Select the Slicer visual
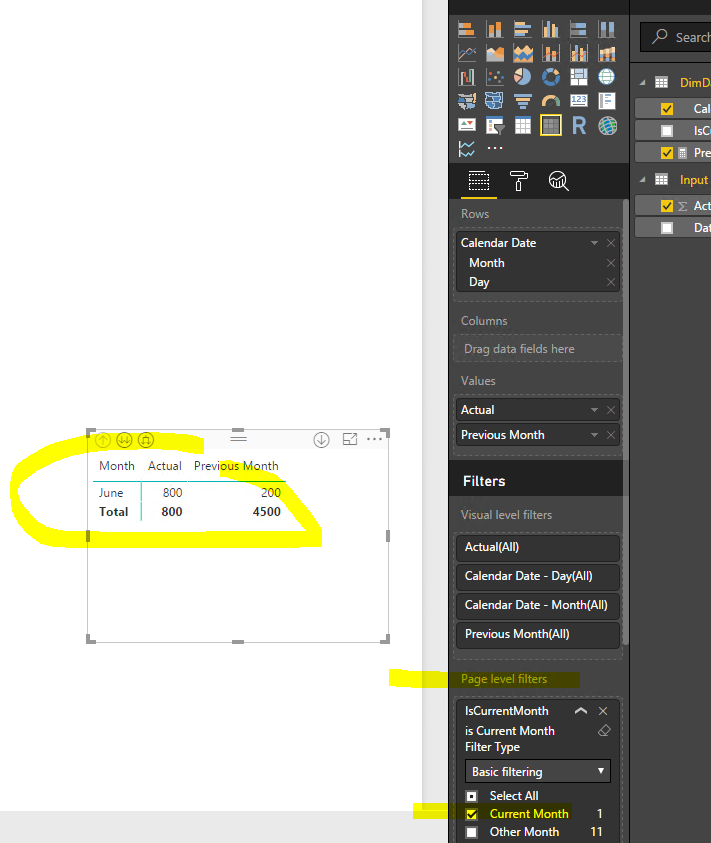 495,125
